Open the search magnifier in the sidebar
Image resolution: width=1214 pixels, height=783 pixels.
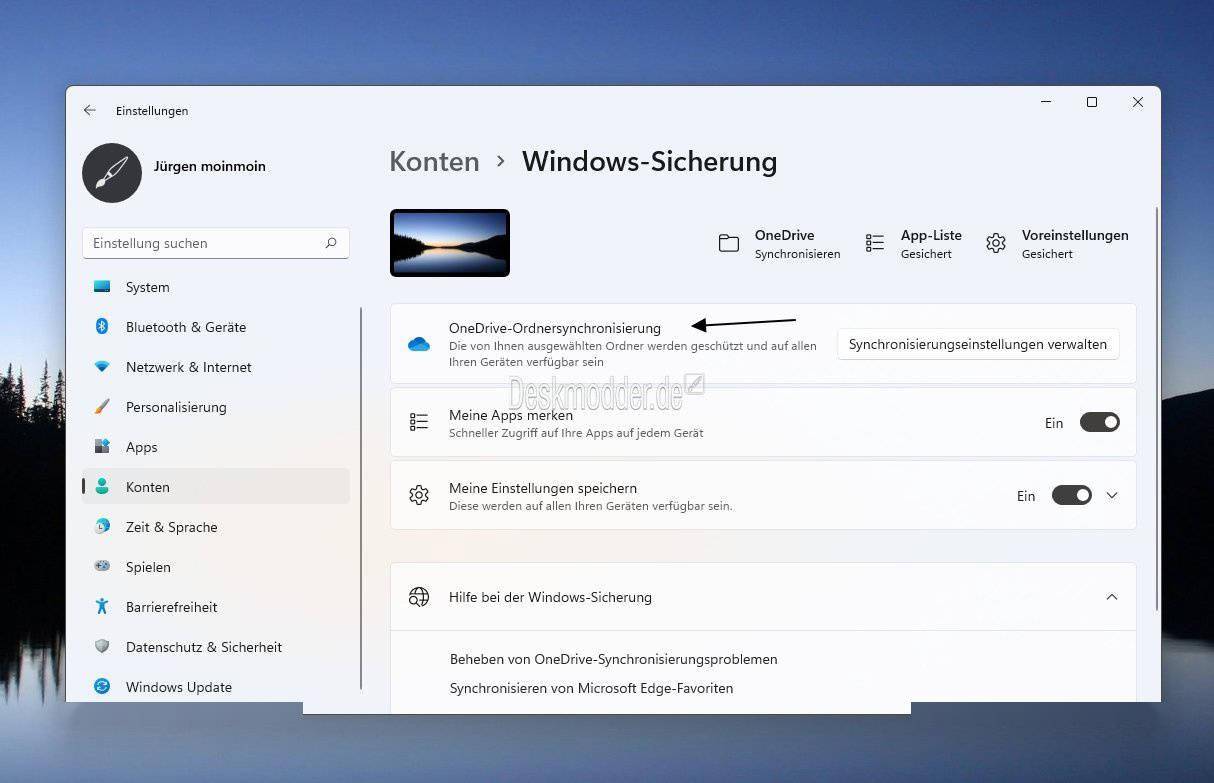[331, 243]
